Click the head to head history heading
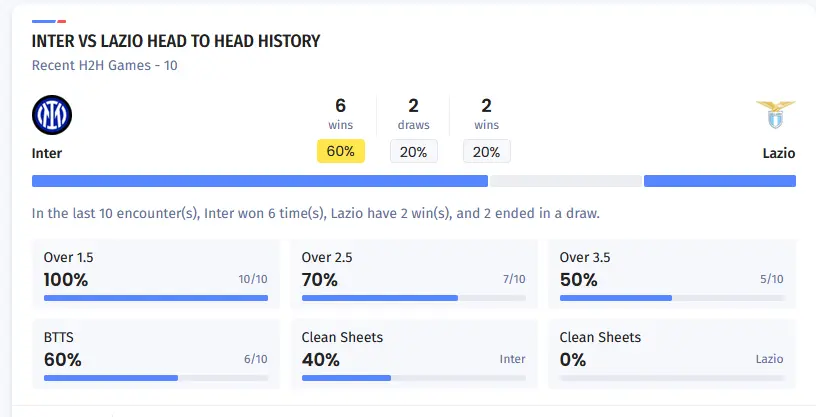The width and height of the screenshot is (816, 417). tap(176, 42)
